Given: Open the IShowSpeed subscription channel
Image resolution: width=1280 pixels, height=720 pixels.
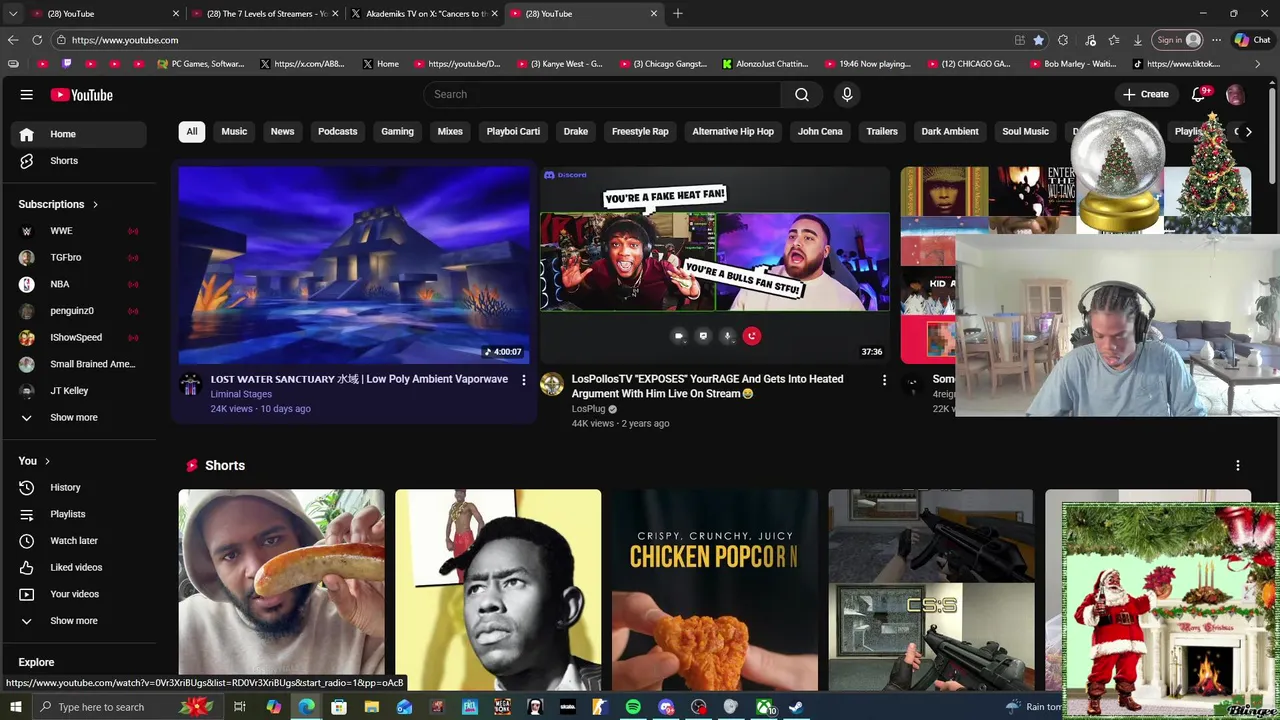Looking at the screenshot, I should pos(77,337).
